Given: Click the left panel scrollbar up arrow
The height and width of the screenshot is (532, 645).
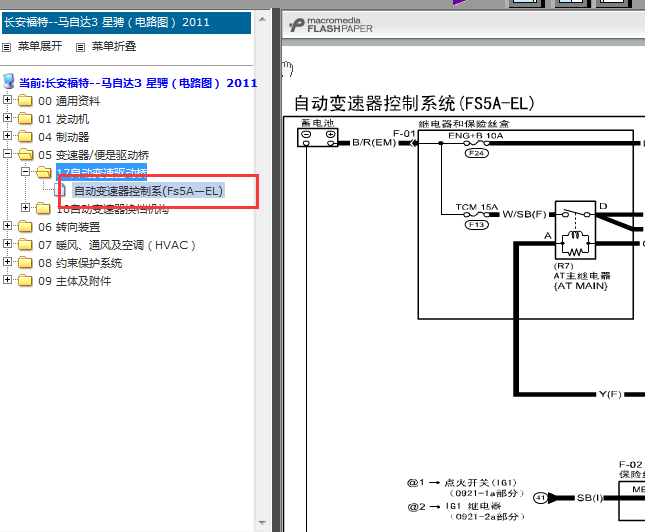Looking at the screenshot, I should coord(262,19).
